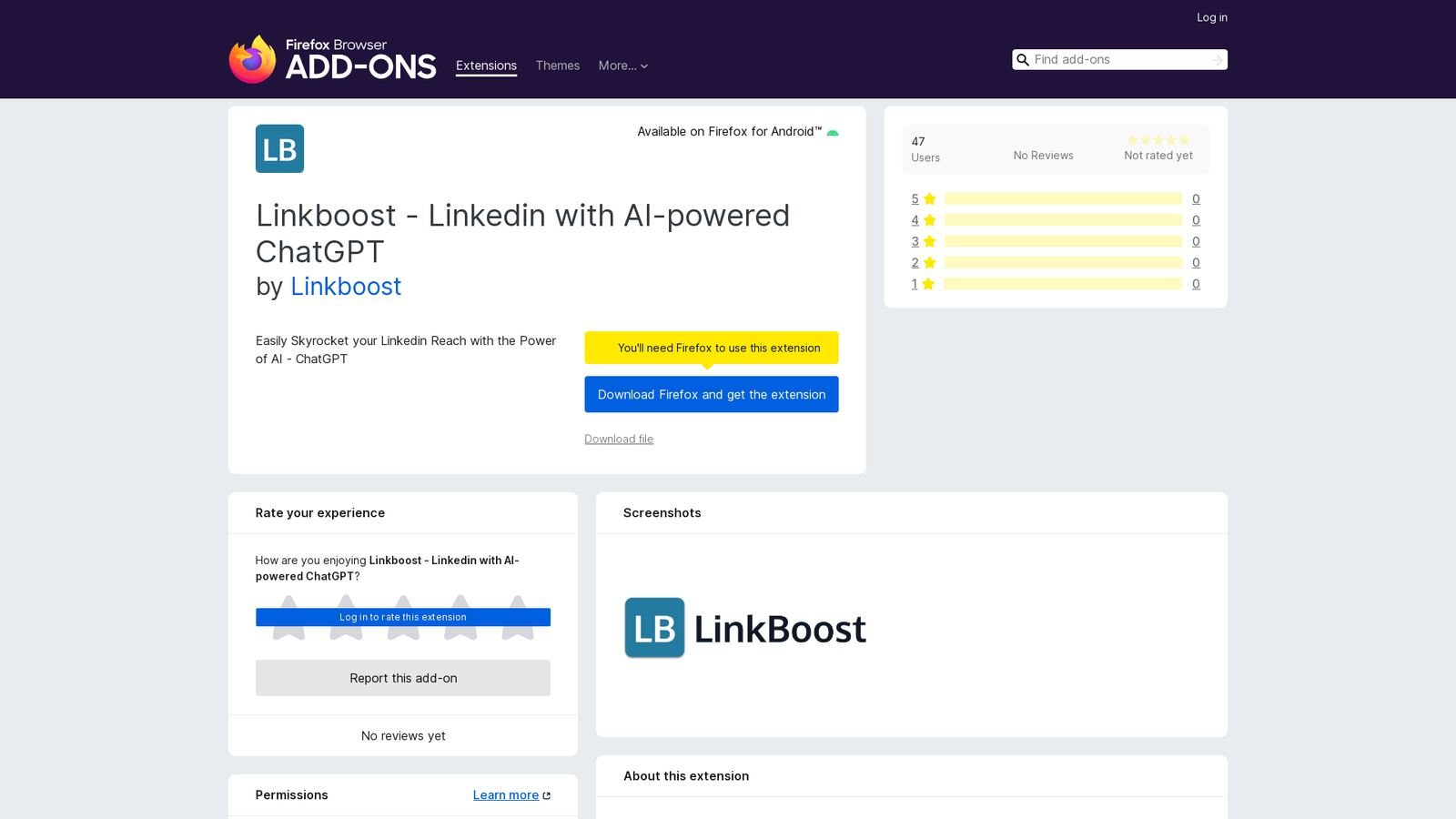Click the 5-star rating bar
The width and height of the screenshot is (1456, 819).
[x=1063, y=199]
